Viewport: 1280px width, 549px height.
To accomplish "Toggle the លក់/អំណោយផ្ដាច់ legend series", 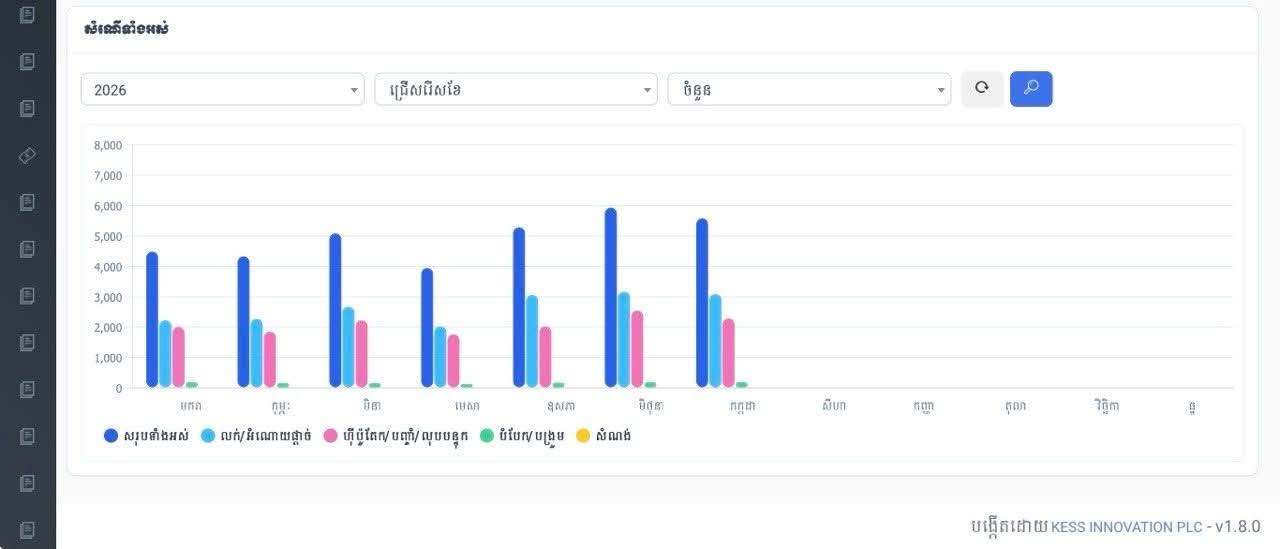I will point(256,436).
